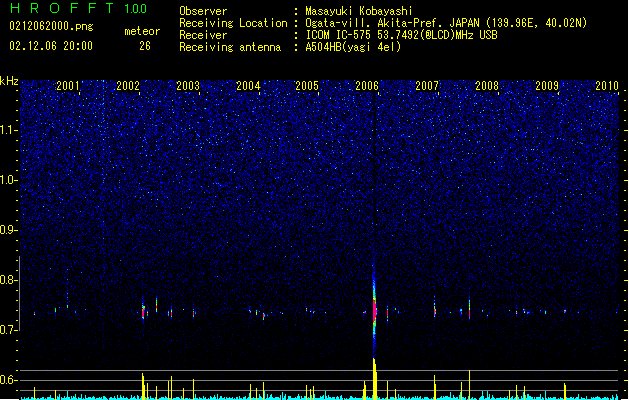
Task: Click the 2009 time marker
Action: [547, 85]
